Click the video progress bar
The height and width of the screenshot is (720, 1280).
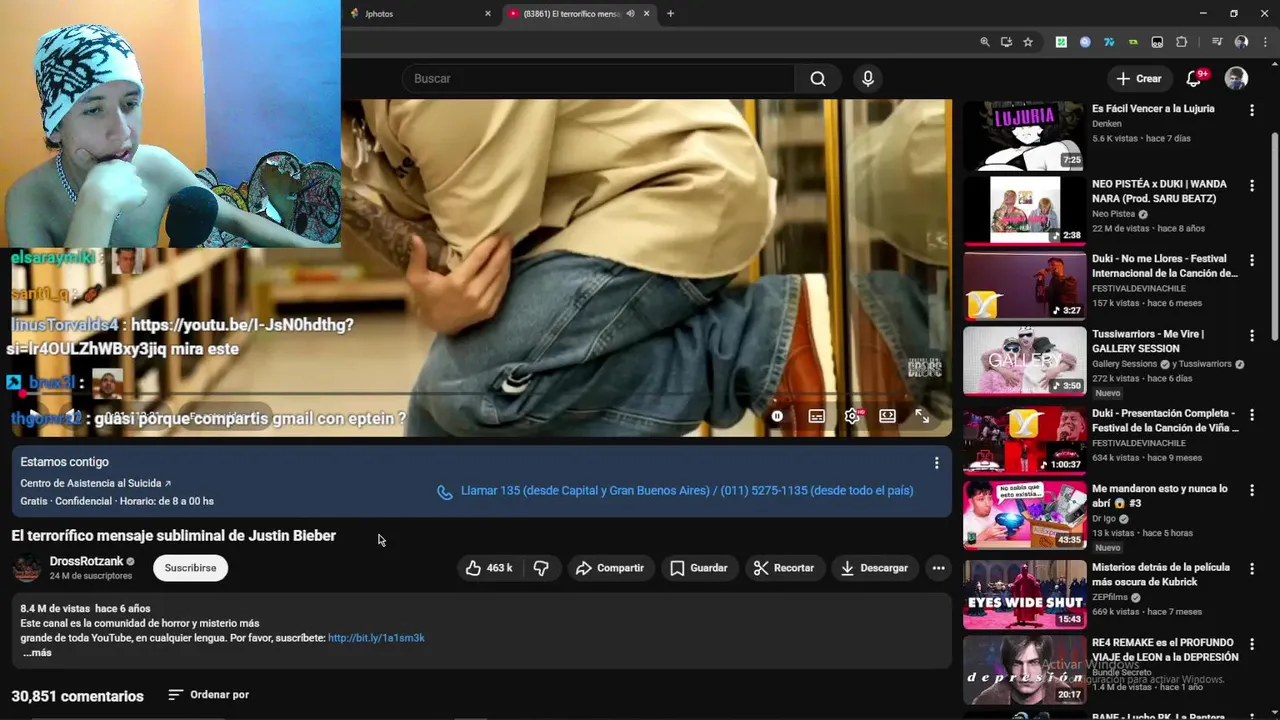click(480, 394)
